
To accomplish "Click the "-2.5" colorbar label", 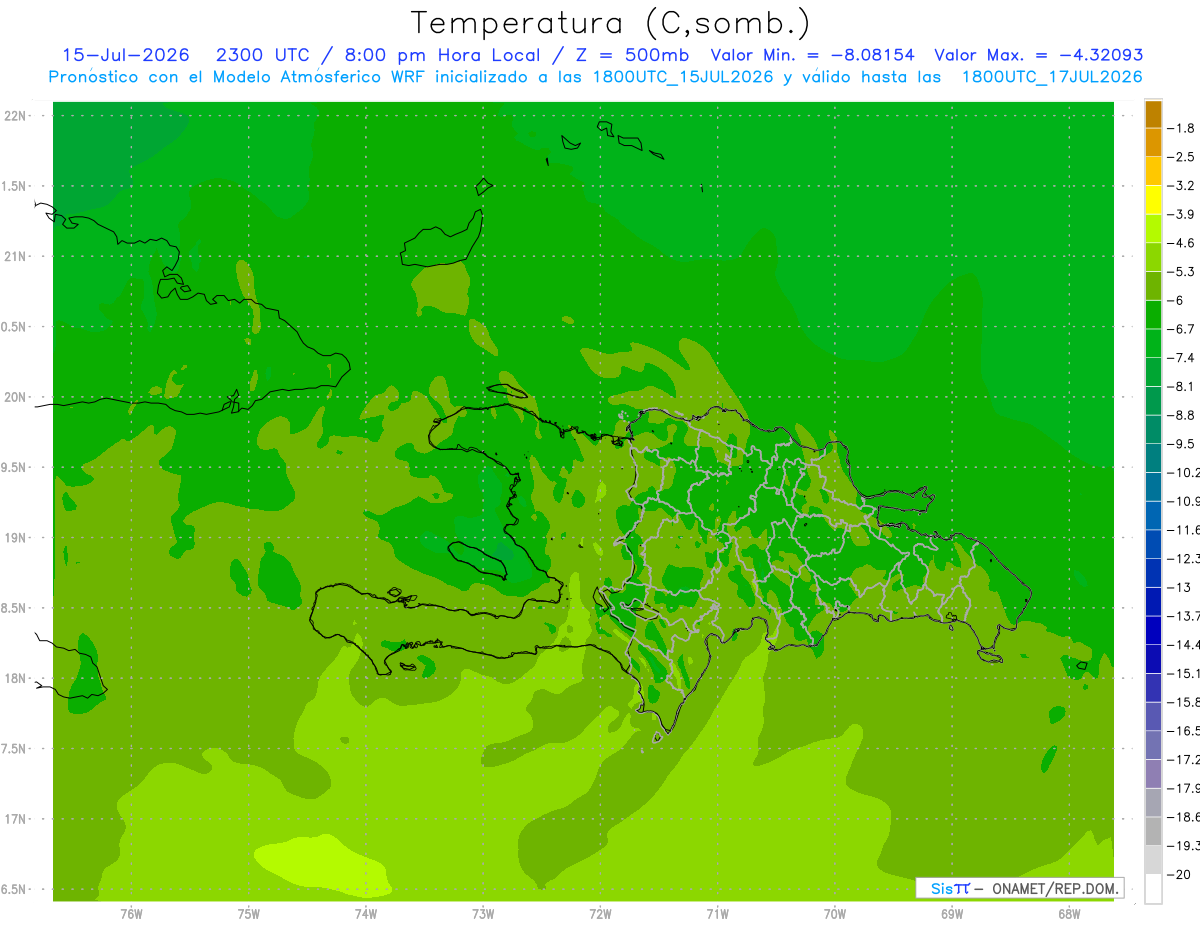I will point(1182,157).
